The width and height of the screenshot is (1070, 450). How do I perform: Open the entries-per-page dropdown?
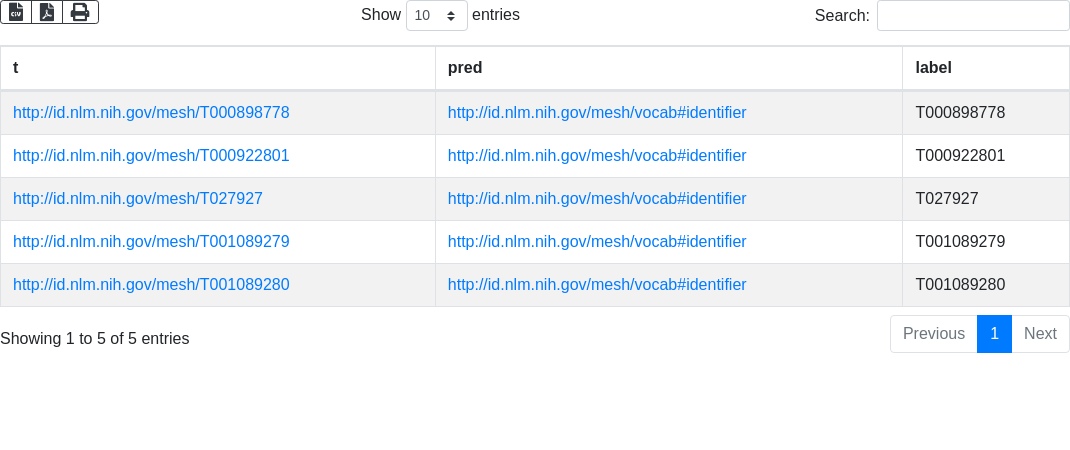click(x=437, y=15)
